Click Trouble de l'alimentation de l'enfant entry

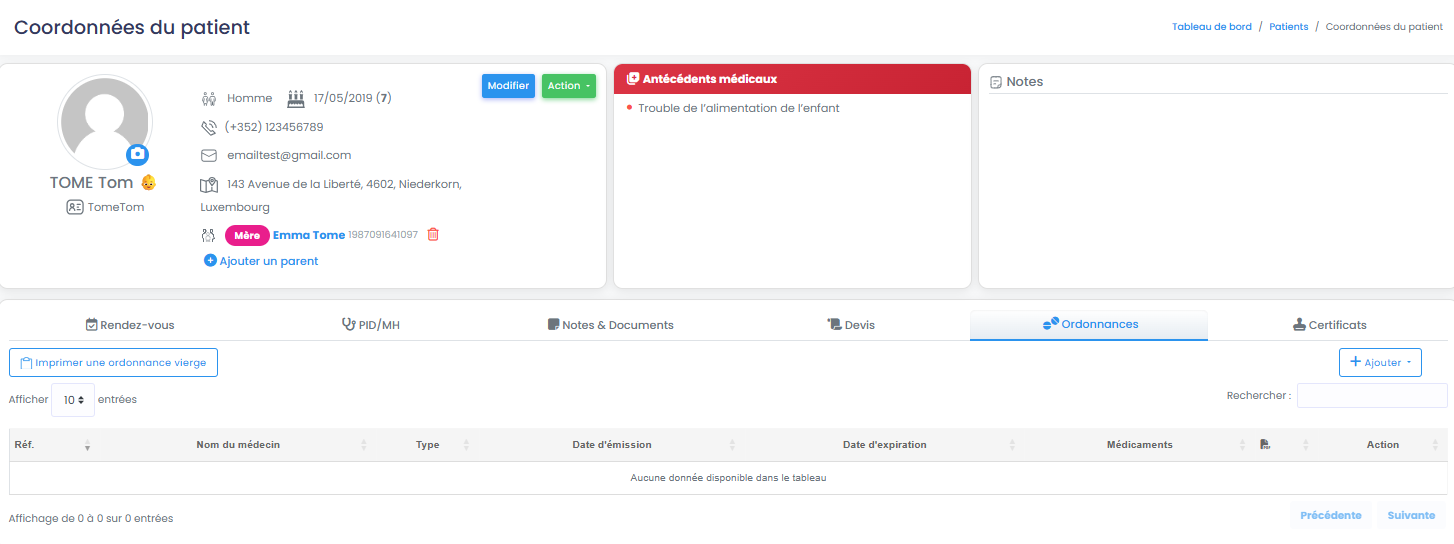point(739,108)
